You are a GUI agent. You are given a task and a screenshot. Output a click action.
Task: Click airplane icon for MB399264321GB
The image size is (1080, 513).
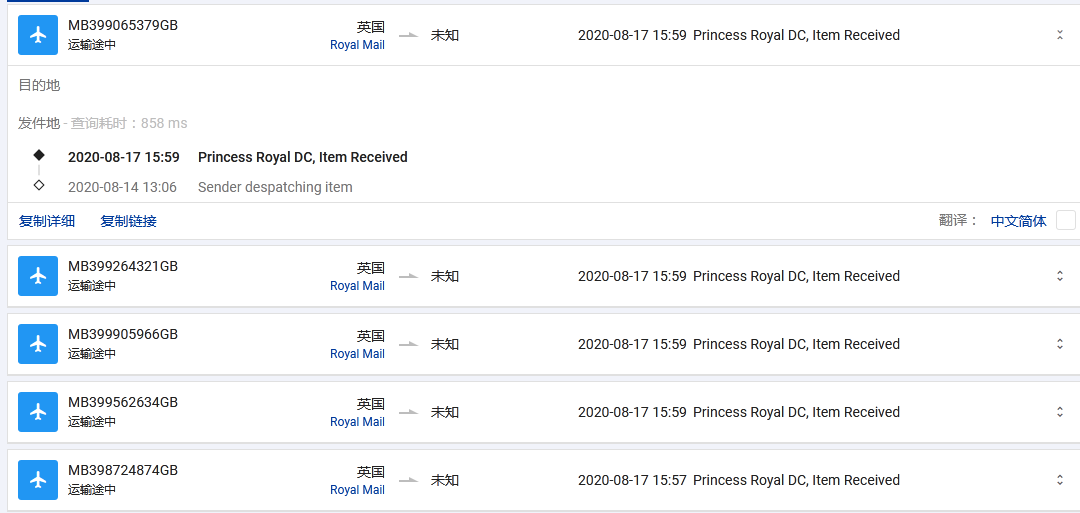click(38, 276)
